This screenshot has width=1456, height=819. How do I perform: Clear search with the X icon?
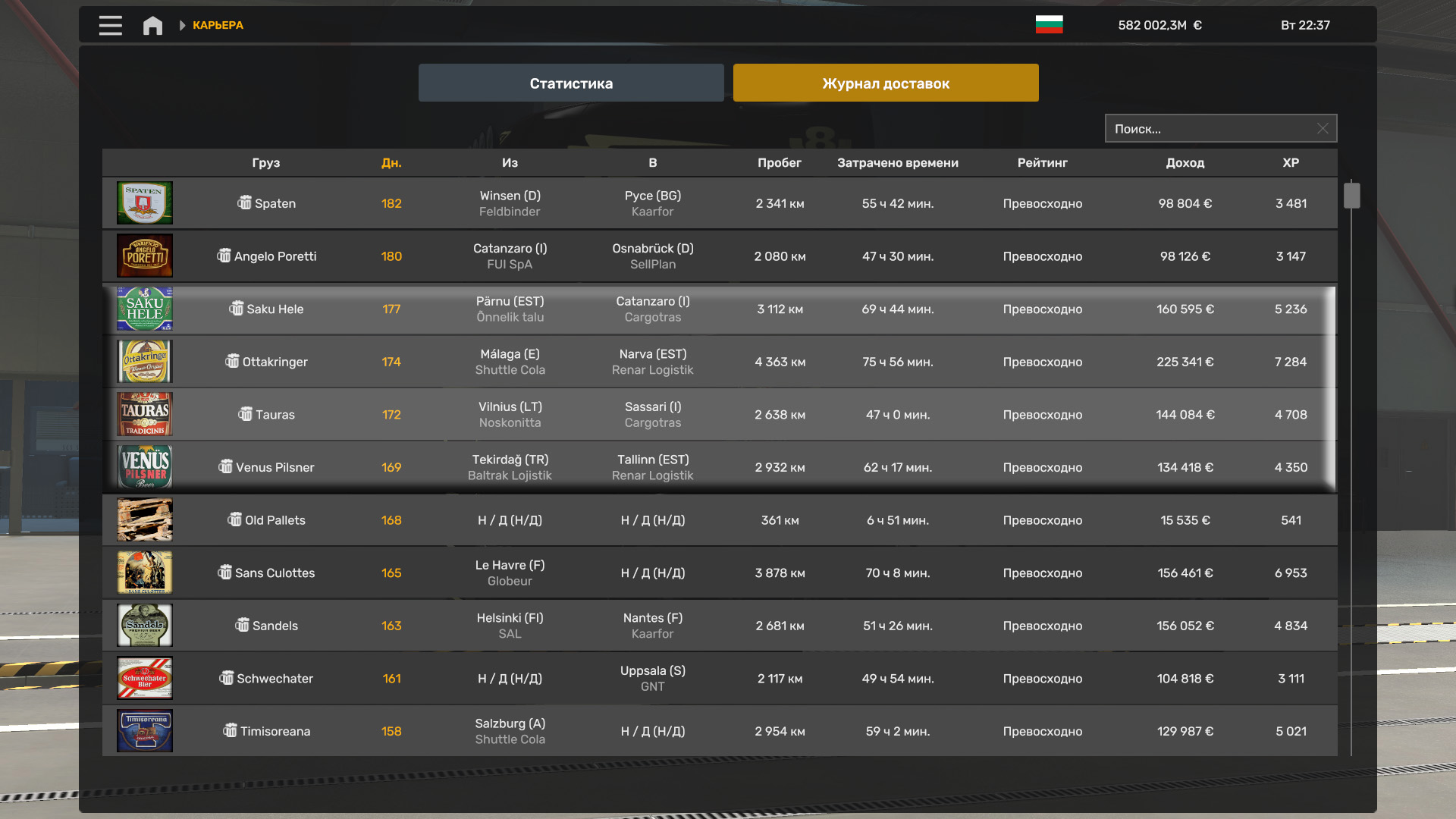coord(1322,128)
